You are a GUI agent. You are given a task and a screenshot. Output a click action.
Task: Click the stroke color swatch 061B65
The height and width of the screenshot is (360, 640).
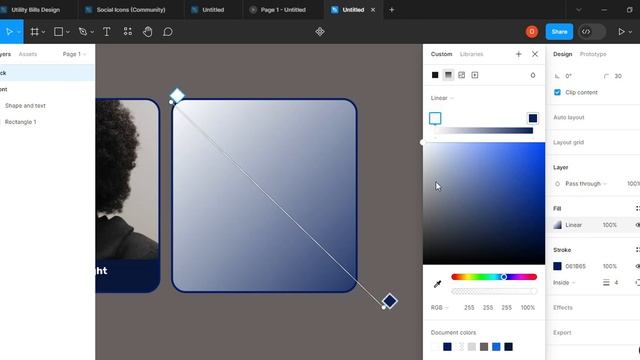557,266
